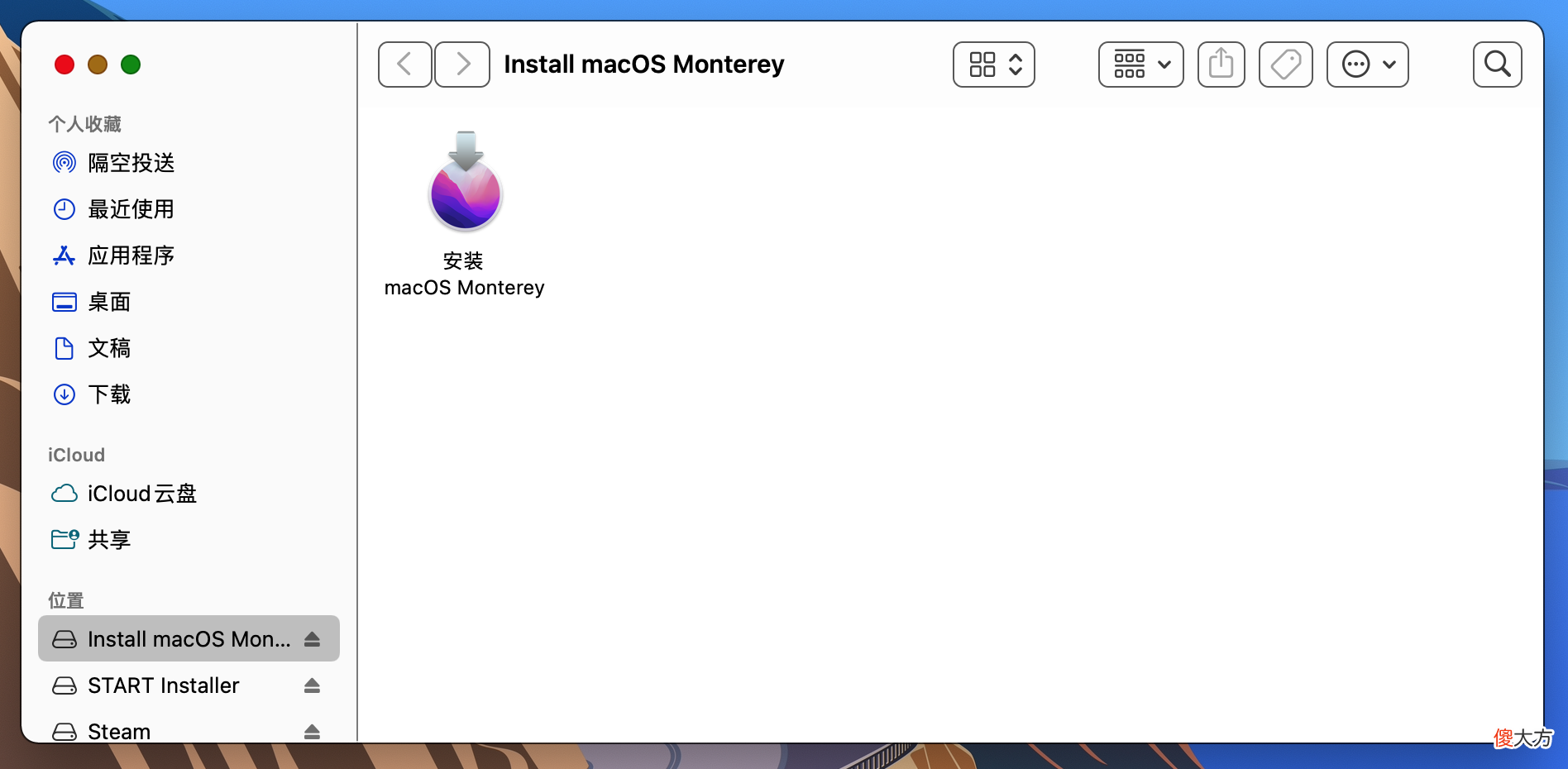Screen dimensions: 1568x769
Task: Close the Finder window with red button
Action: [x=65, y=64]
